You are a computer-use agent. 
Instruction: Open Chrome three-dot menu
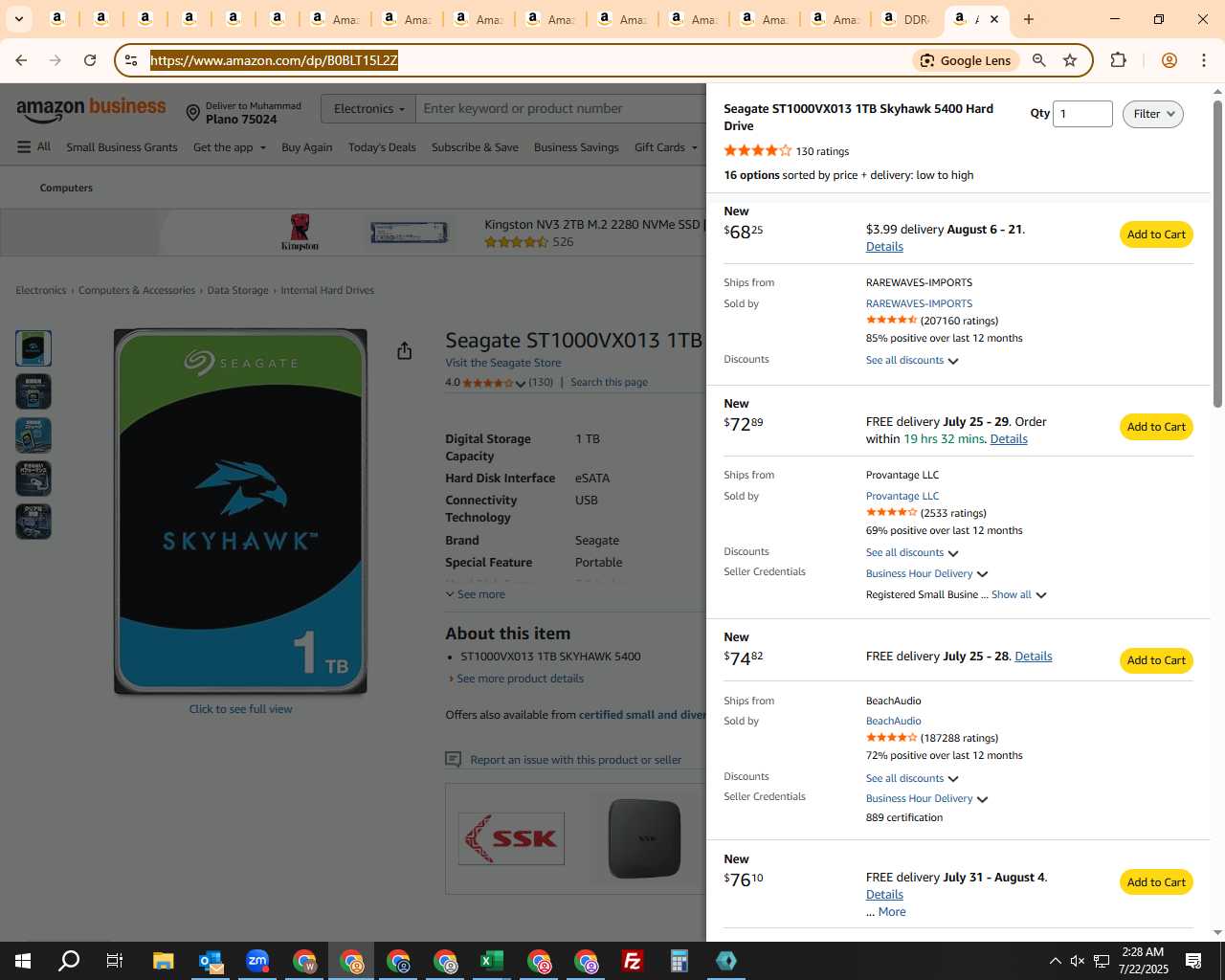(1204, 60)
